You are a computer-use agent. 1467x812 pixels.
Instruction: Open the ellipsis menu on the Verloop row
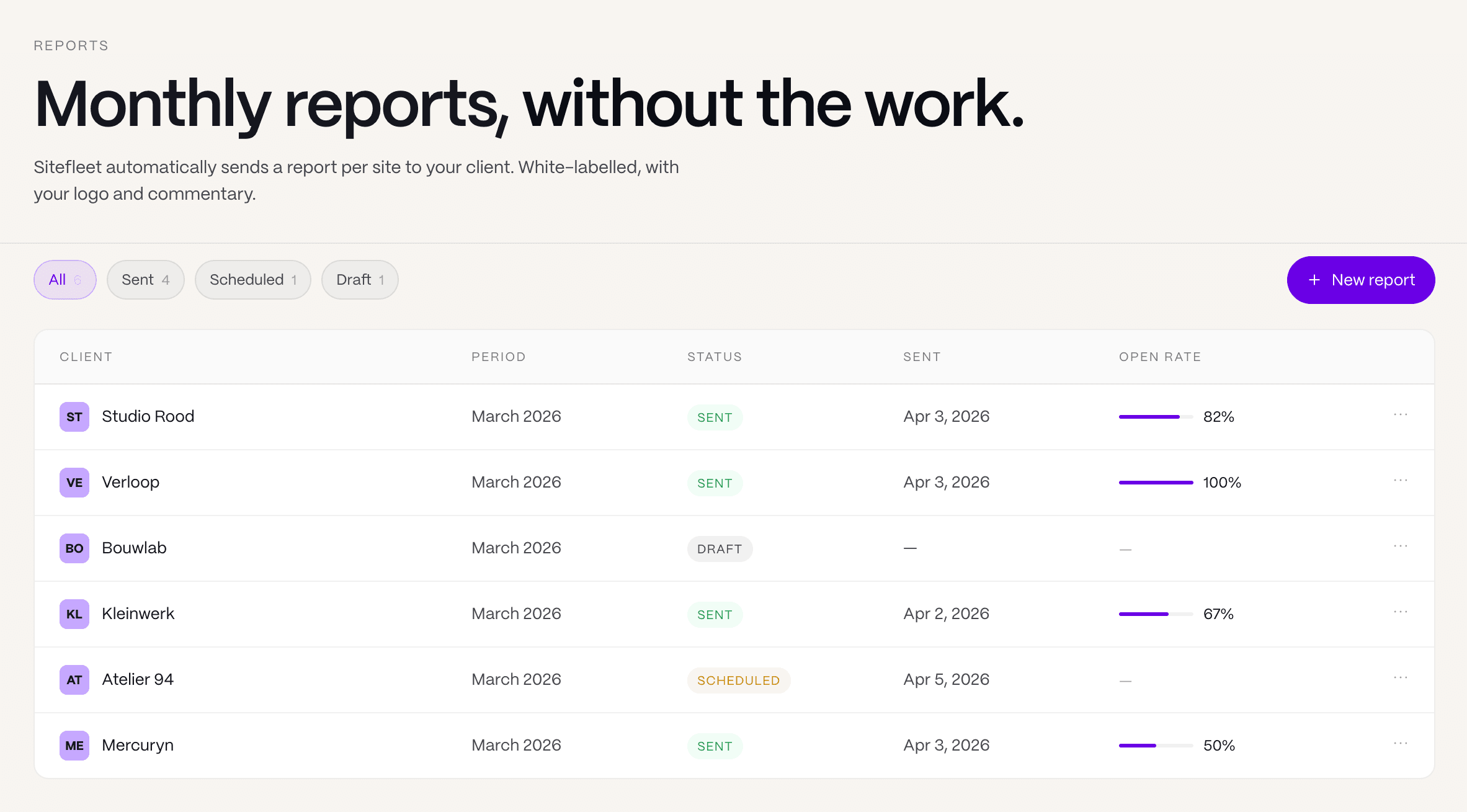coord(1401,481)
